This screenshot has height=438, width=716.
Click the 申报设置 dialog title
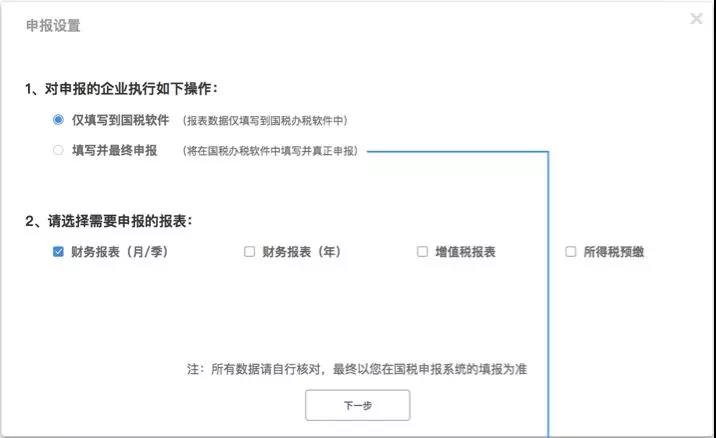point(53,26)
